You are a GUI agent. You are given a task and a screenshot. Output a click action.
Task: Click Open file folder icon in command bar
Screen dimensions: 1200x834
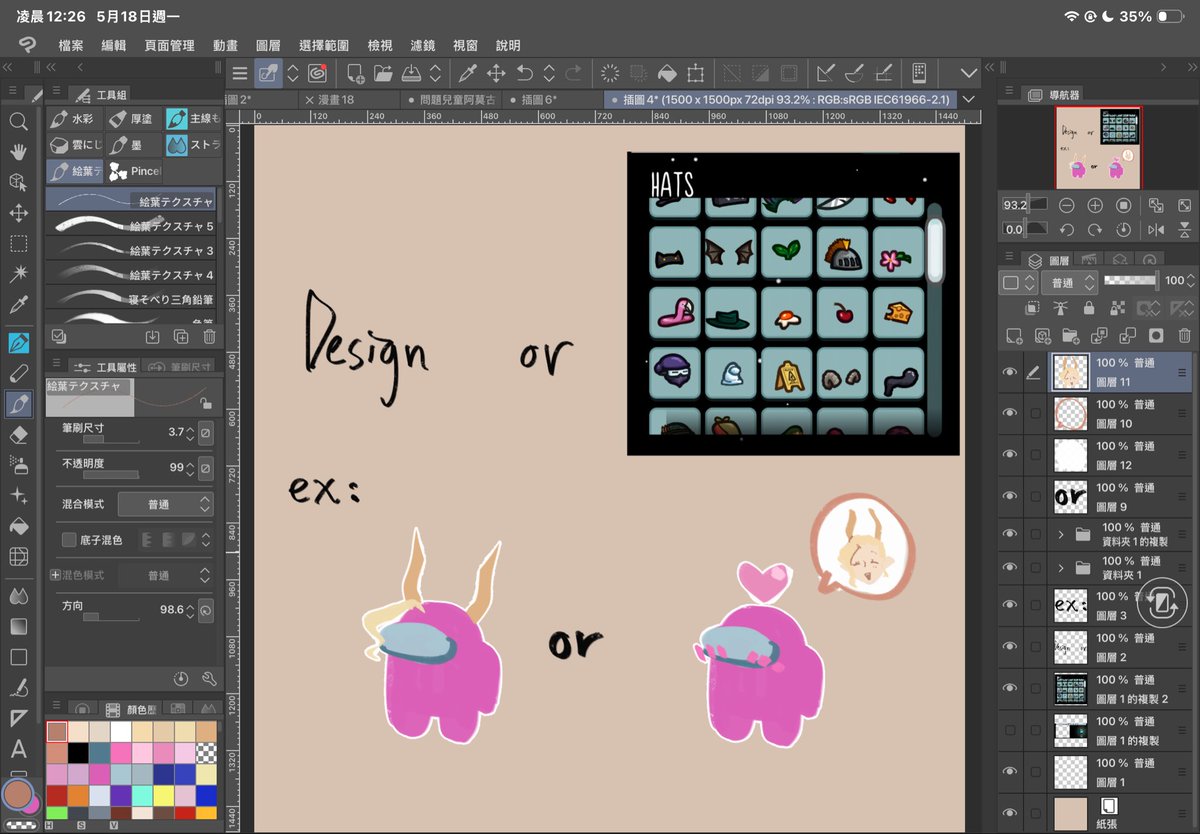tap(383, 73)
